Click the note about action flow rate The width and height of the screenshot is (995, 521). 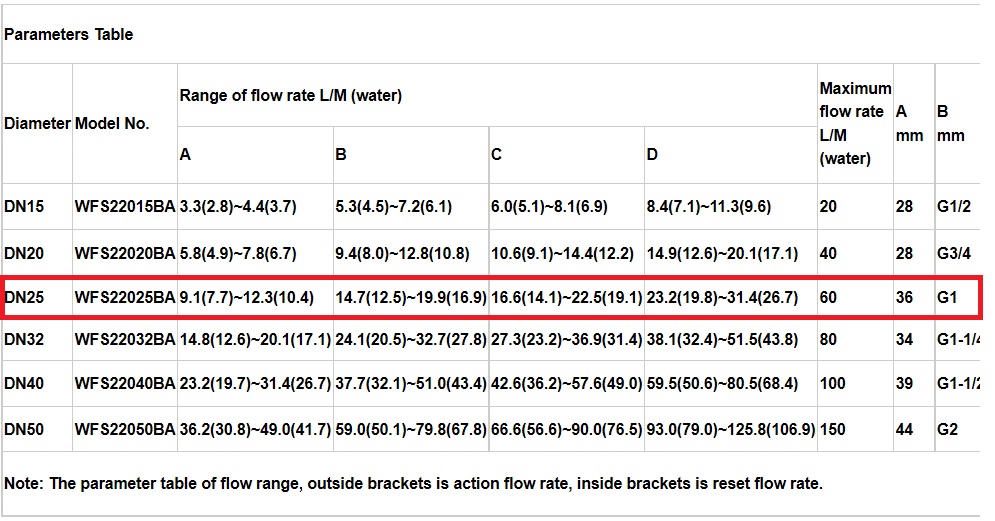(413, 484)
